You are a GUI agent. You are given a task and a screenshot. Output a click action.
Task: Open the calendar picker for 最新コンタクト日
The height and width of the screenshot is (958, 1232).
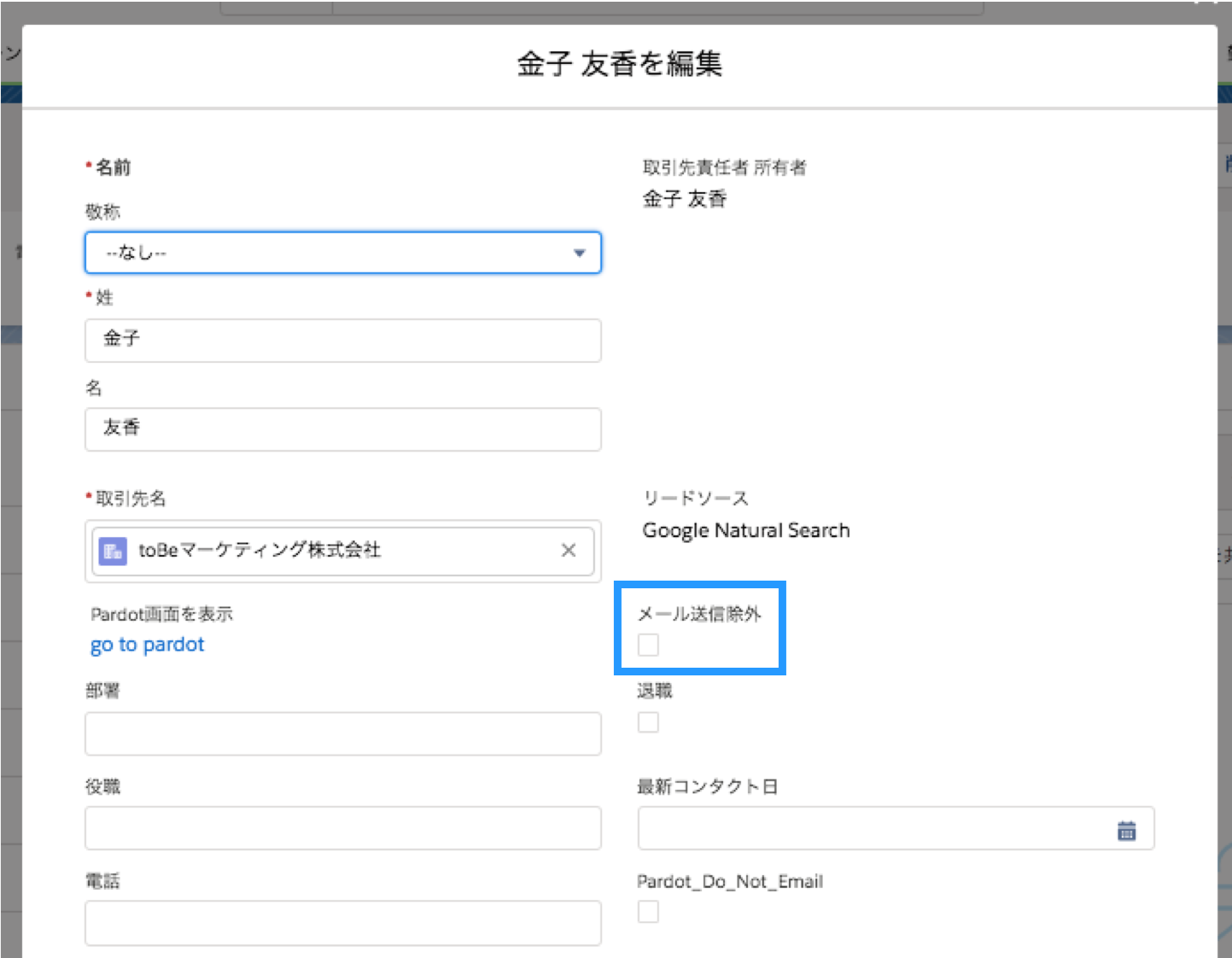pos(1126,830)
